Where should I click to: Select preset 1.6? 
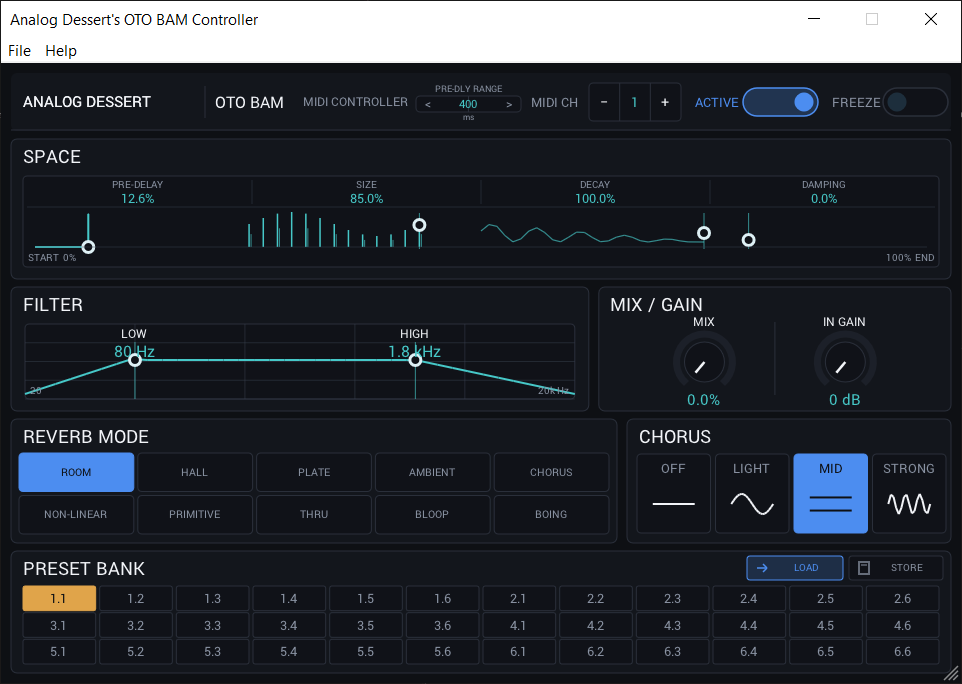click(442, 599)
